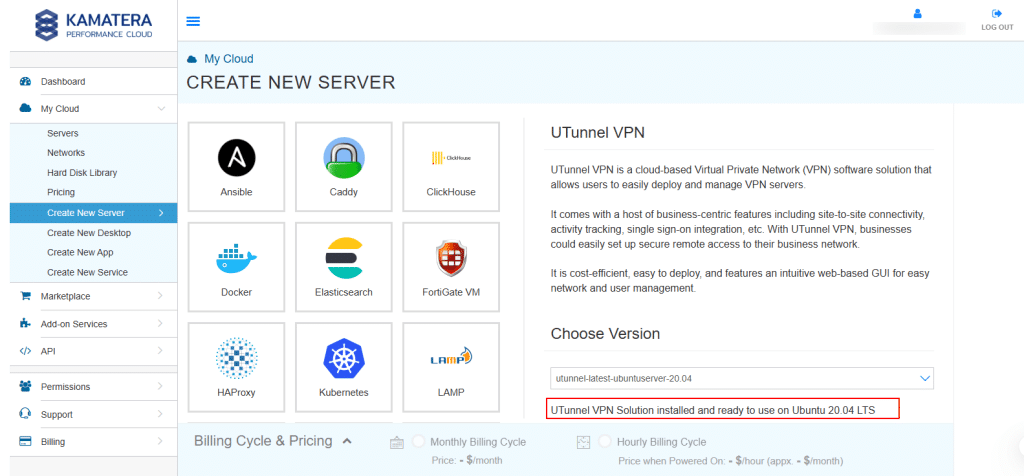Expand the Marketplace chevron
The image size is (1024, 476).
tap(161, 296)
